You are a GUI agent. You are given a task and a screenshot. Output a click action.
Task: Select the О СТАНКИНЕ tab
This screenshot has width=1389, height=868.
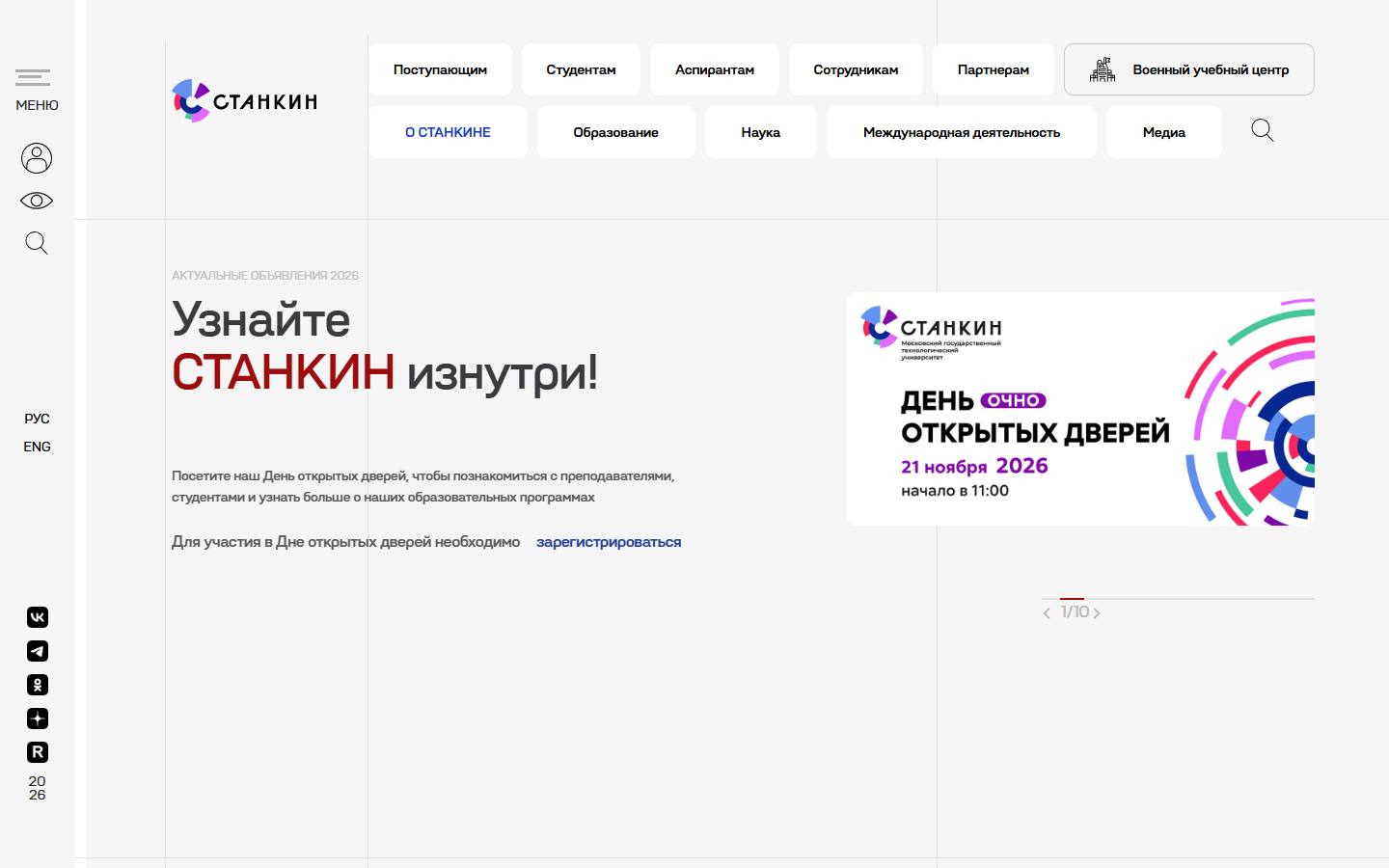pos(448,132)
